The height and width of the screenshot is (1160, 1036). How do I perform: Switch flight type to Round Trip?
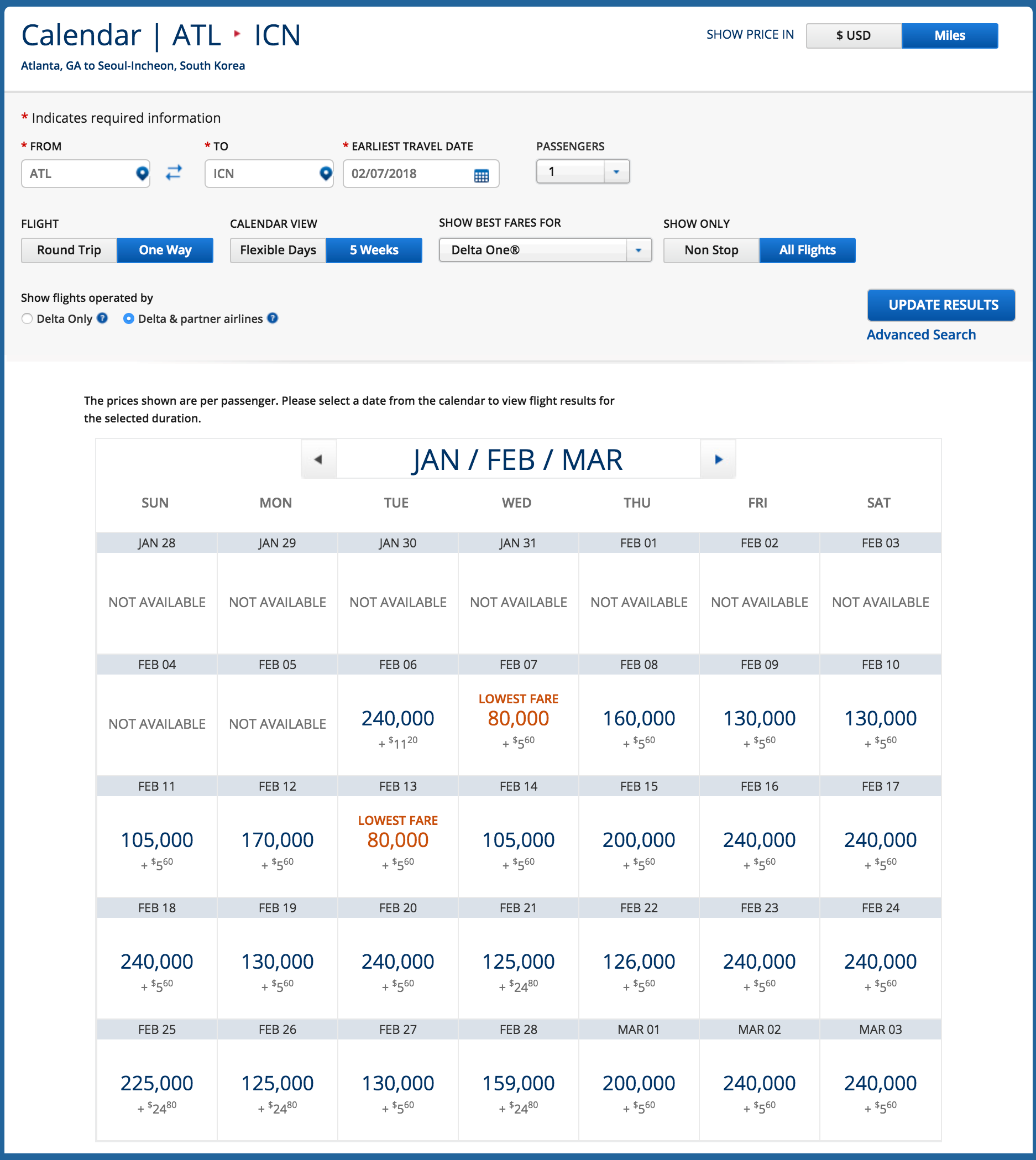(69, 250)
